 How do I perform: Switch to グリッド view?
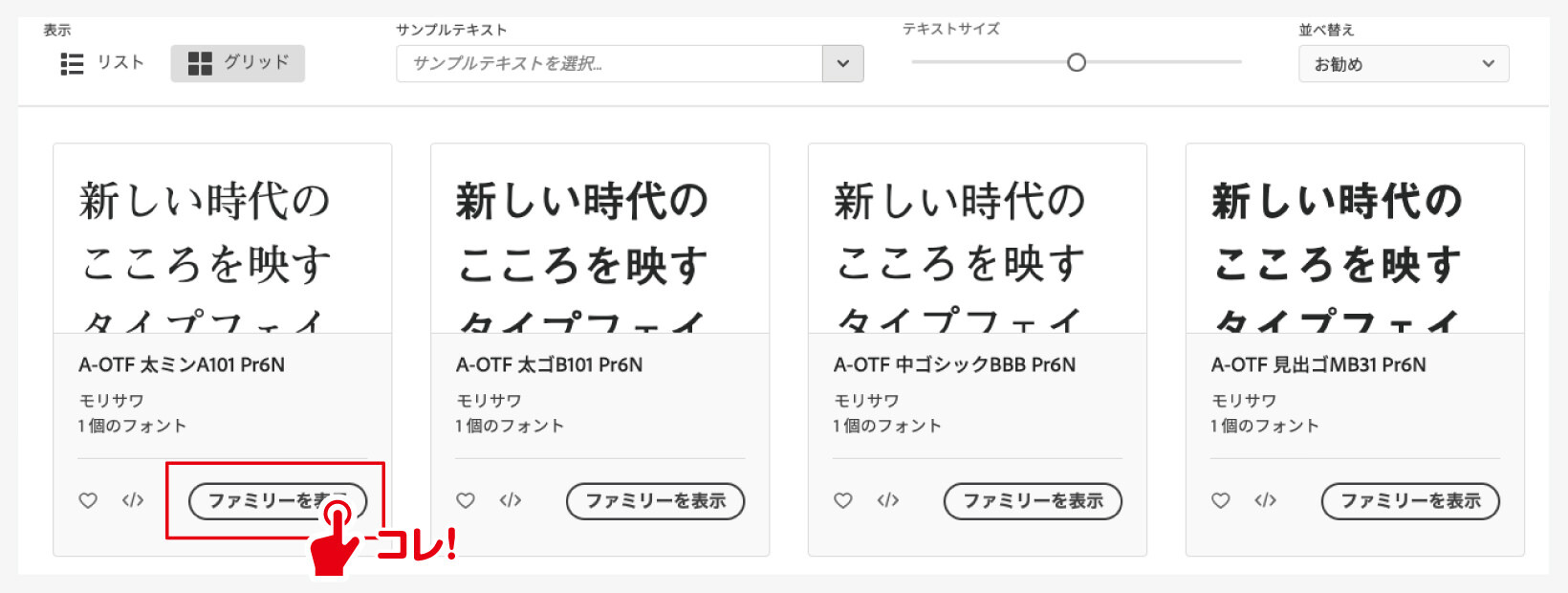[x=238, y=63]
